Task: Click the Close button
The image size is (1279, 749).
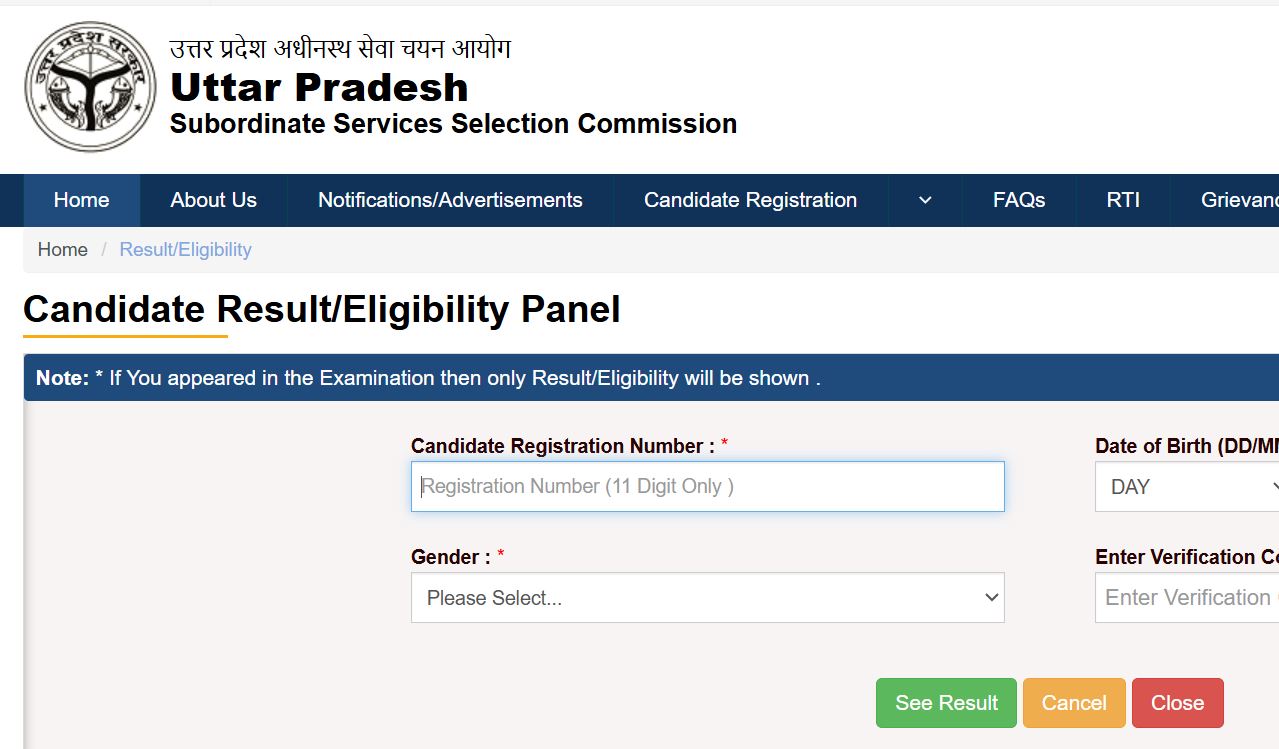Action: click(x=1177, y=703)
